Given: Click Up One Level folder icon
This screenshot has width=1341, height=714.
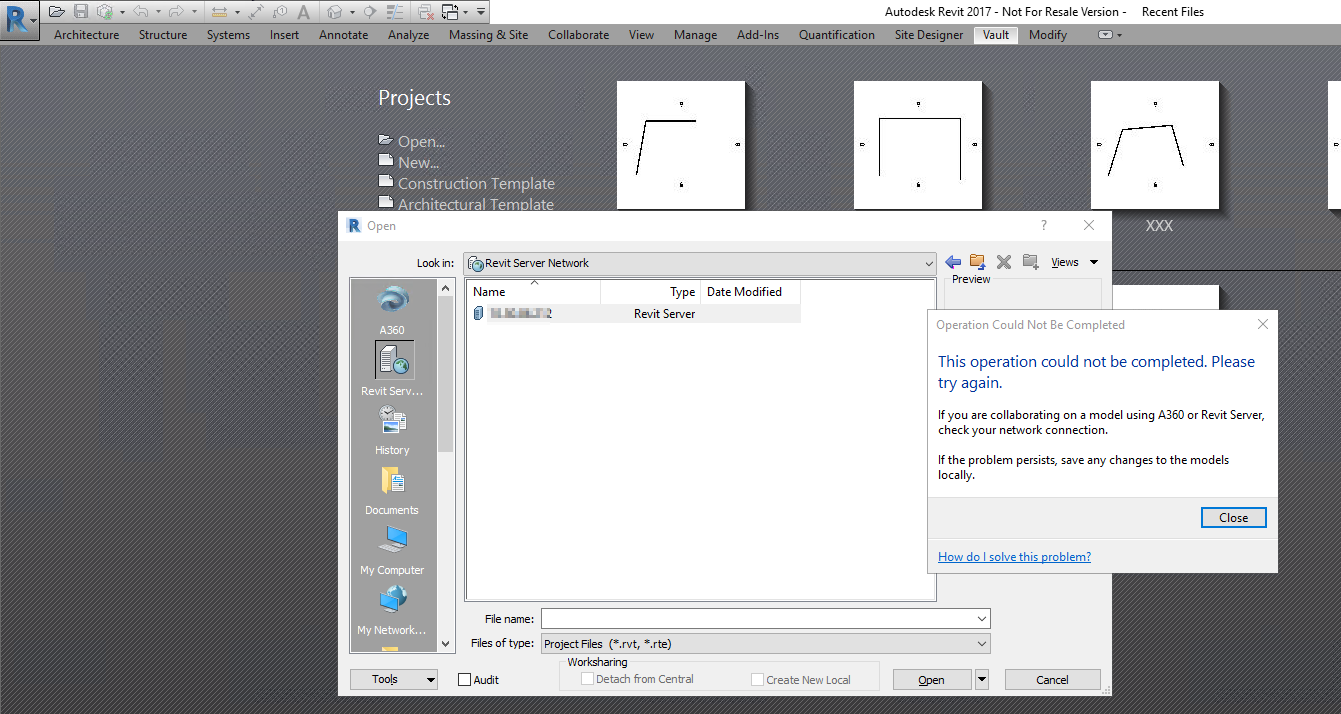Looking at the screenshot, I should (x=978, y=262).
